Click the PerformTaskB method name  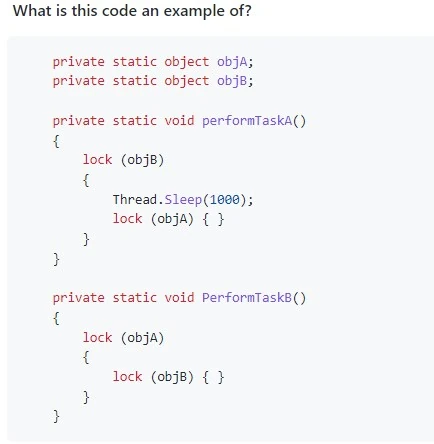(x=247, y=297)
